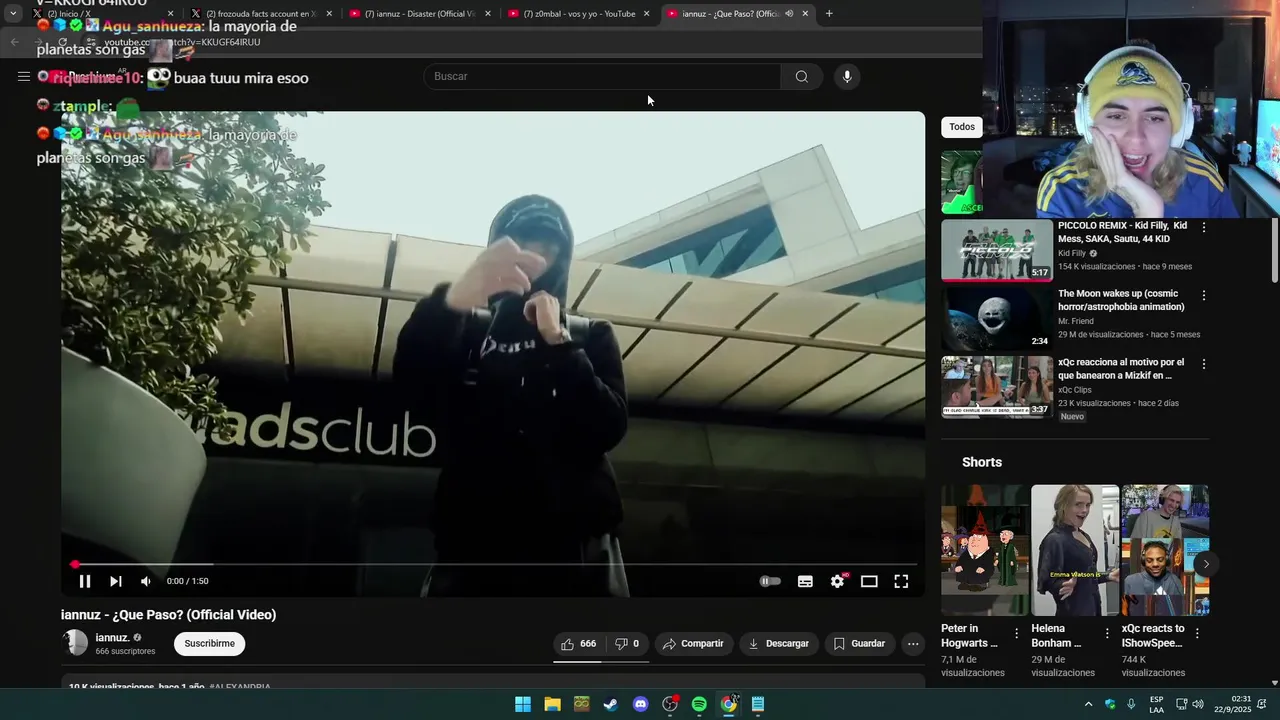The image size is (1280, 720).
Task: Click the red playhead at video start
Action: pos(75,565)
